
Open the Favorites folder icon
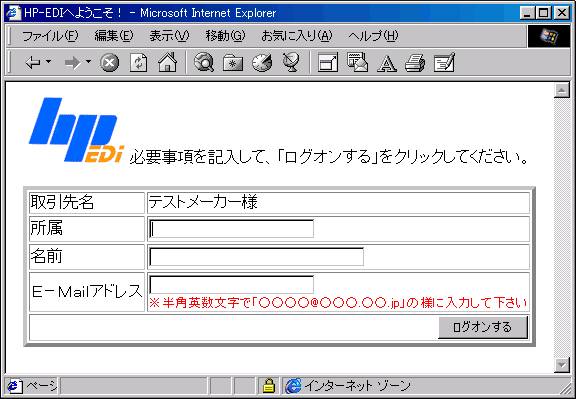[233, 63]
